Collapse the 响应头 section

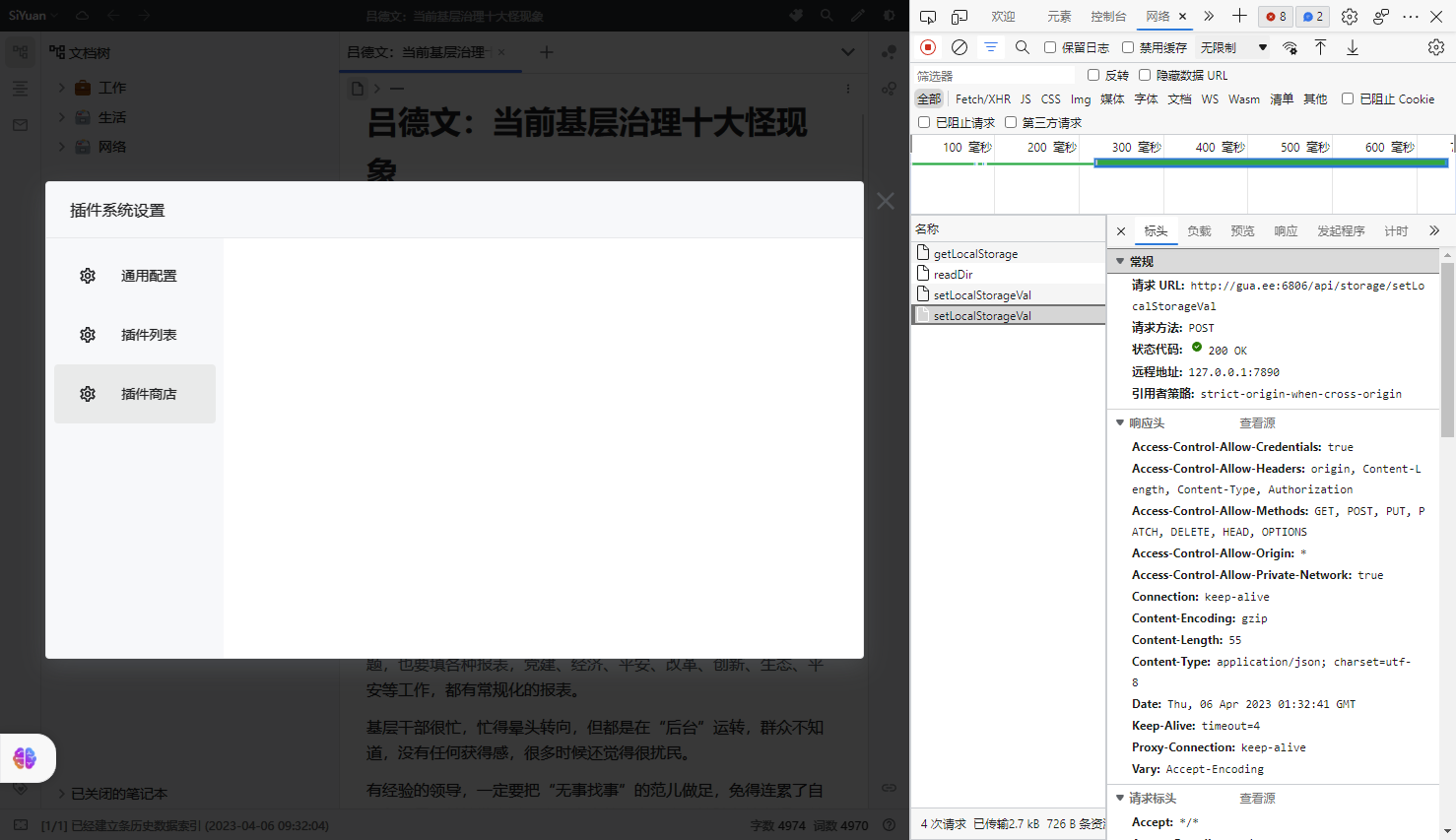[x=1120, y=422]
